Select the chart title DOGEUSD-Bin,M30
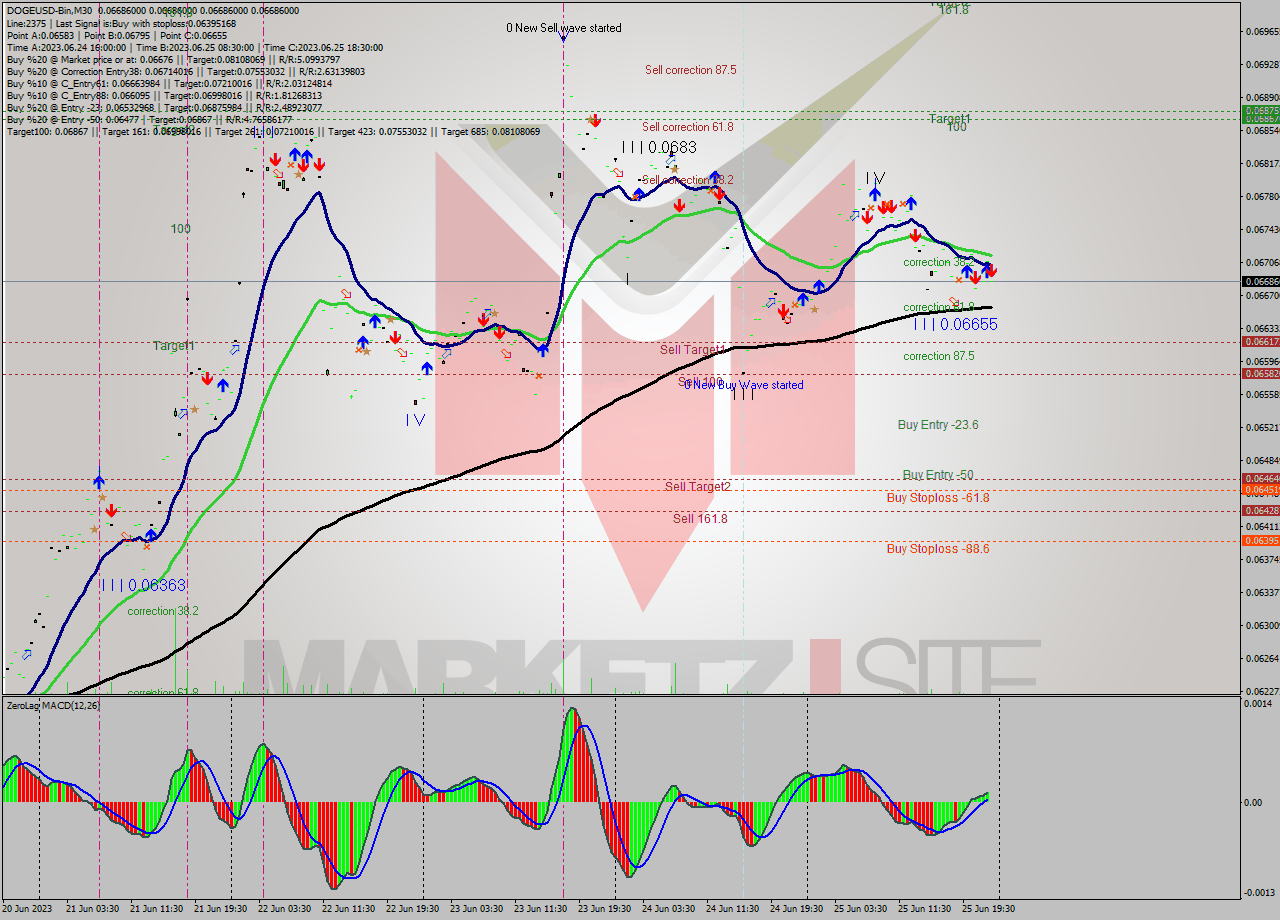 50,10
